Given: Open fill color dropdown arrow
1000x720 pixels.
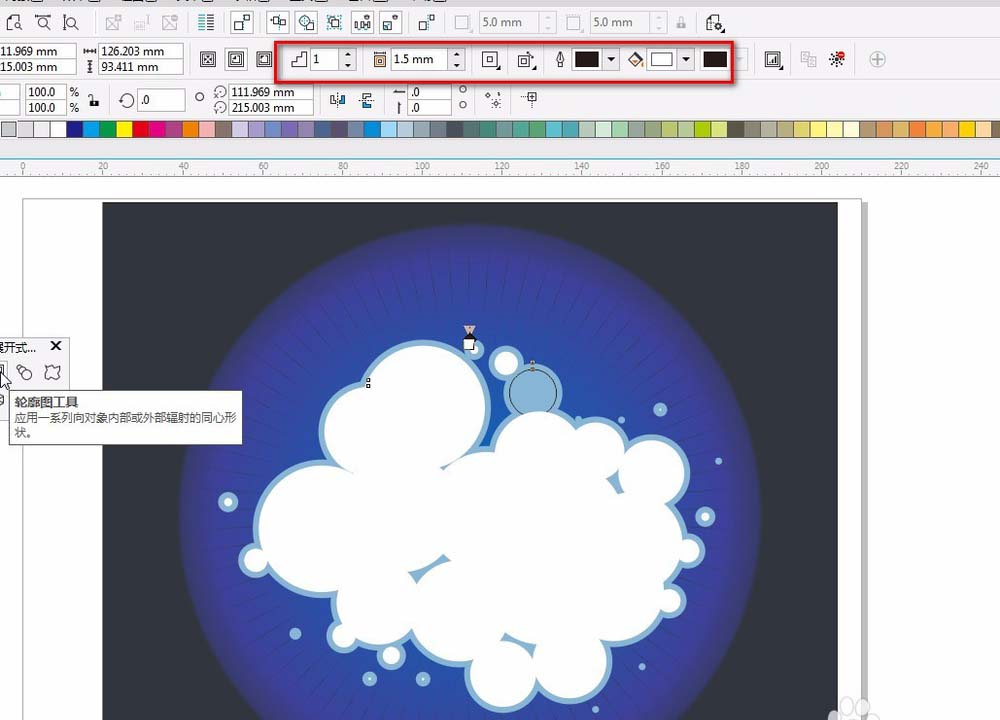Looking at the screenshot, I should point(686,59).
